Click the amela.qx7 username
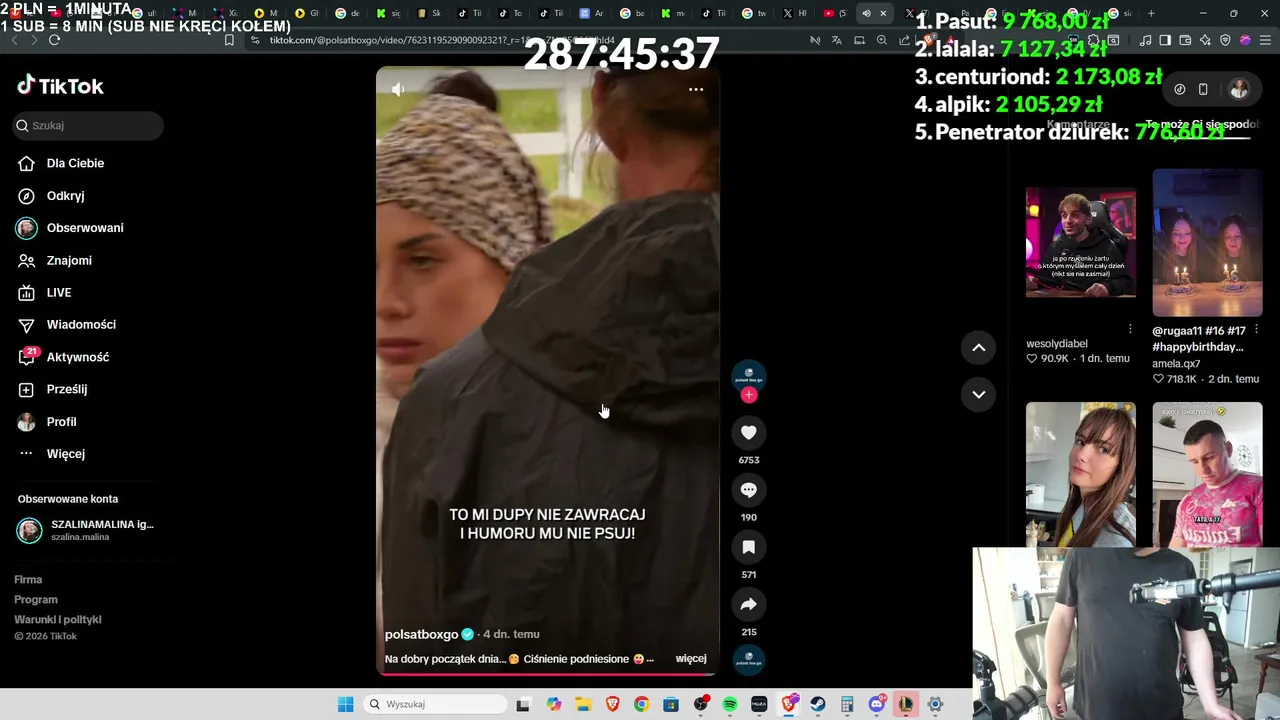Image resolution: width=1280 pixels, height=720 pixels. click(1176, 364)
